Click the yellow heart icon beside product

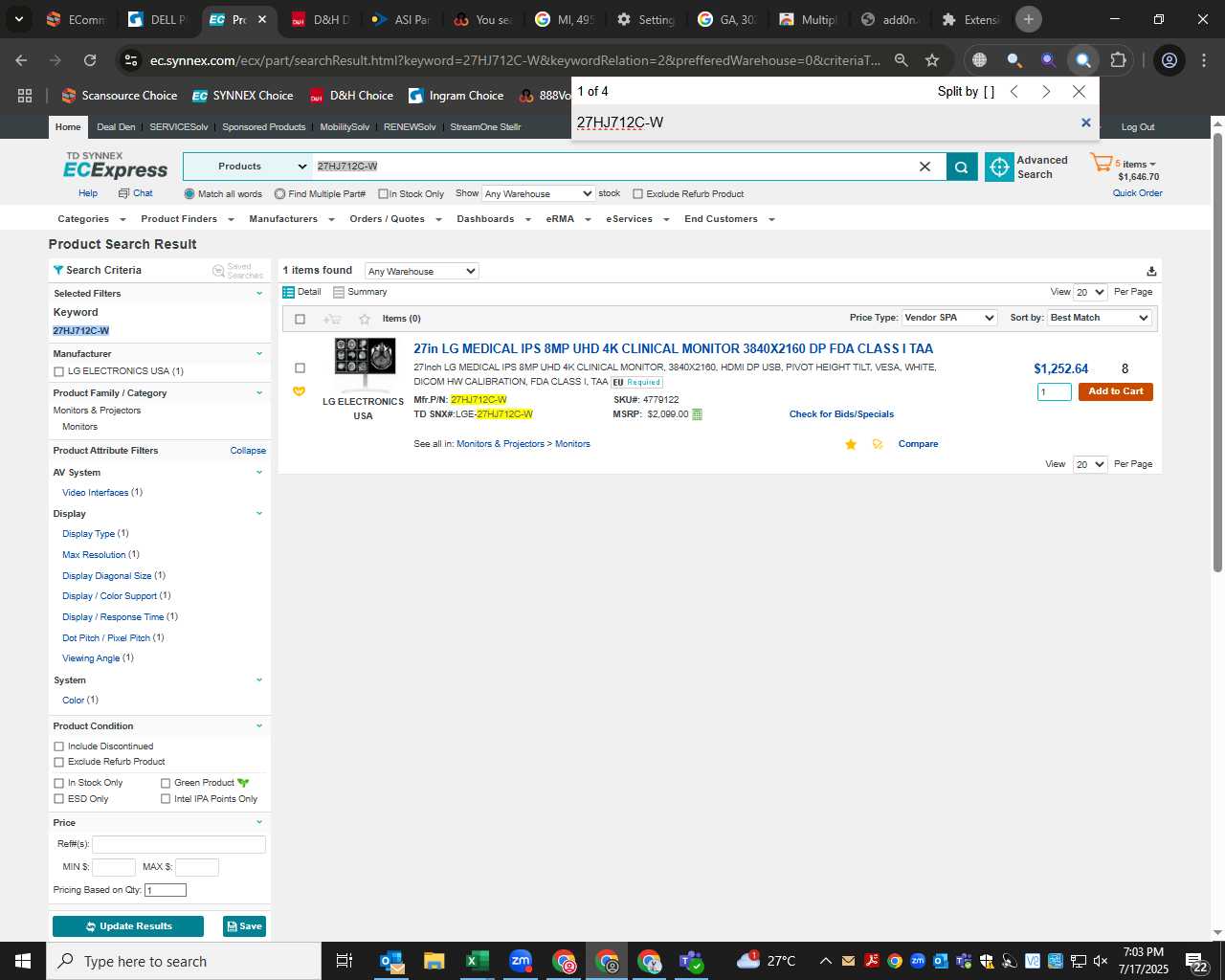tap(299, 390)
